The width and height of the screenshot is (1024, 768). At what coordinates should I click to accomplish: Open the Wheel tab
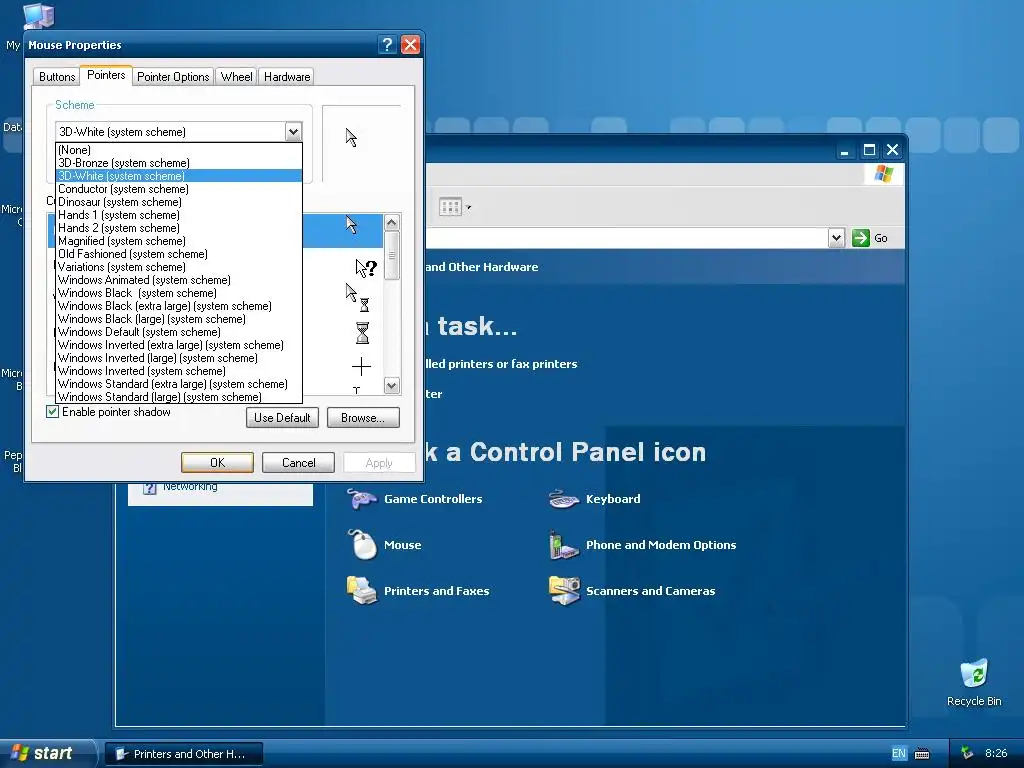(x=236, y=77)
